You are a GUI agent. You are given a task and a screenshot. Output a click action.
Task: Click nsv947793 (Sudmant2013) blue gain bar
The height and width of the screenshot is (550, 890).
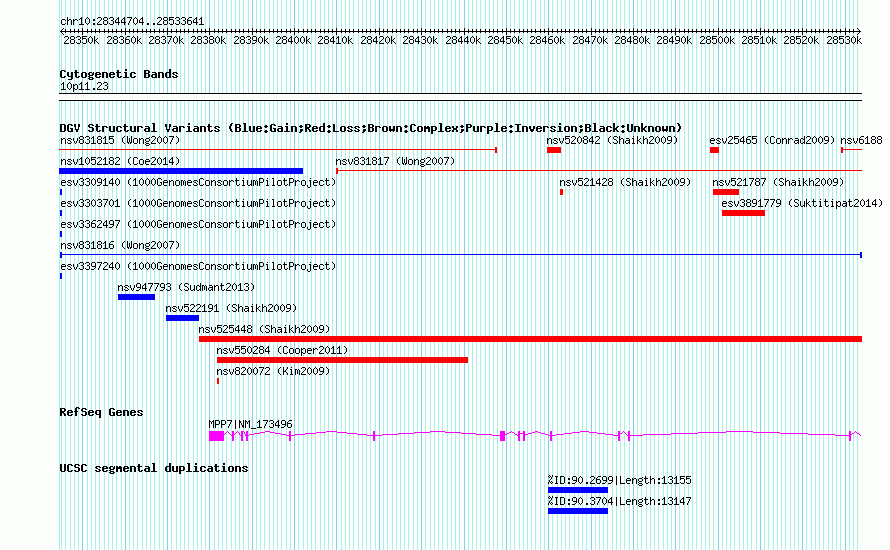(x=136, y=297)
